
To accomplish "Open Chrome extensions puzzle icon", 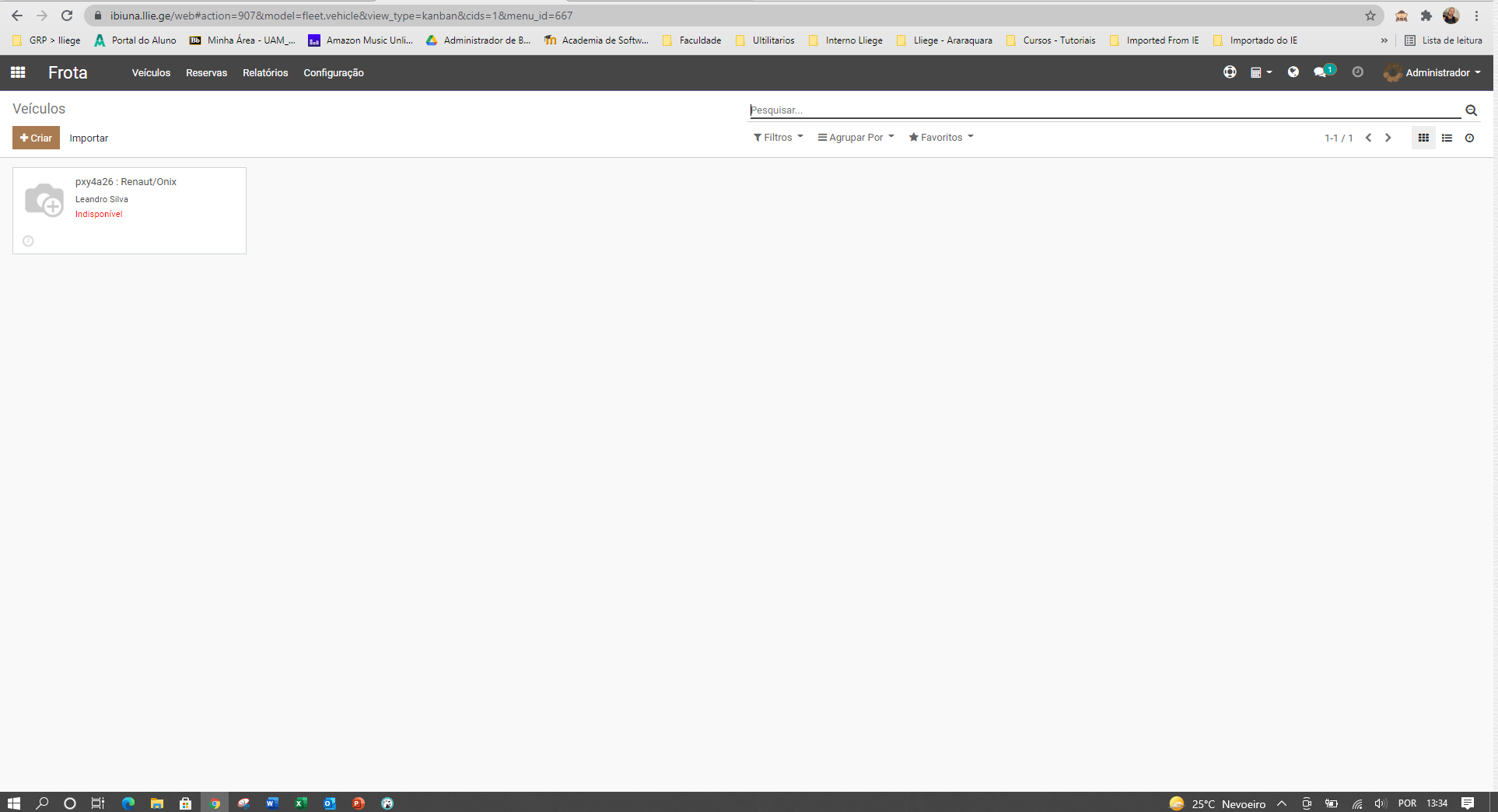I will tap(1426, 16).
